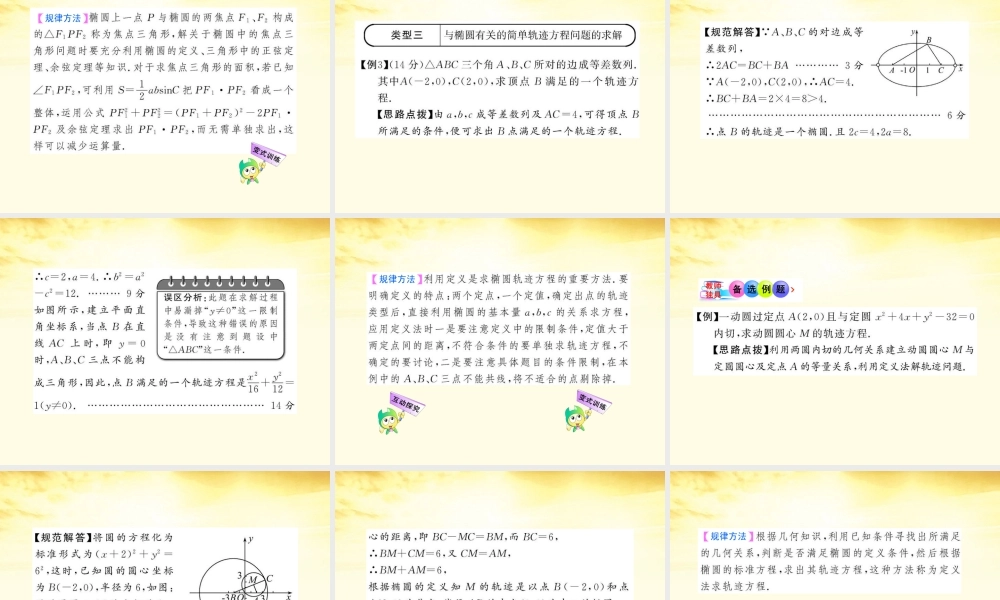Click the line ∴2AC=BC+BA

747,65
